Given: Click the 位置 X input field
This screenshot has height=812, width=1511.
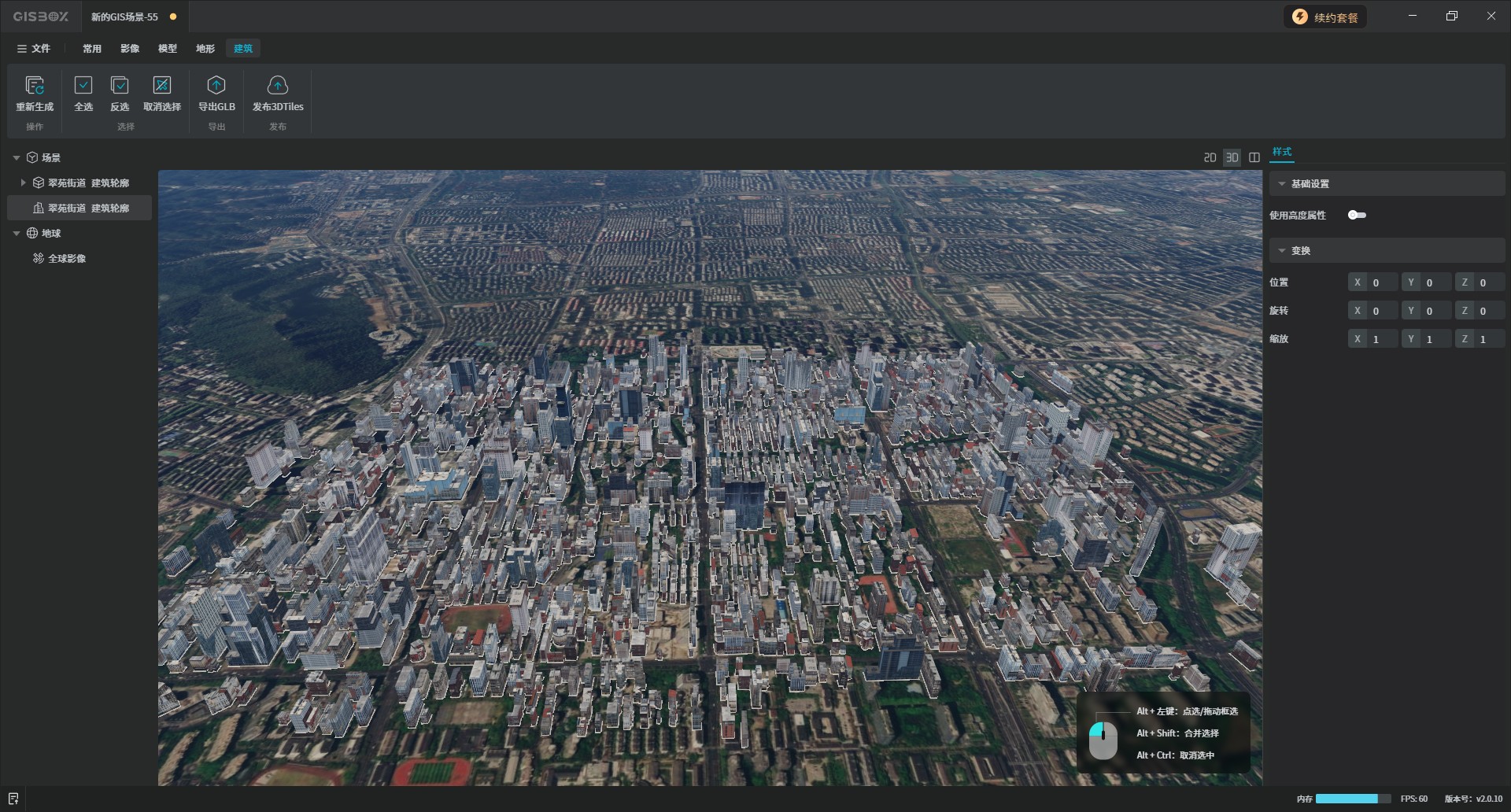Looking at the screenshot, I should (1382, 282).
